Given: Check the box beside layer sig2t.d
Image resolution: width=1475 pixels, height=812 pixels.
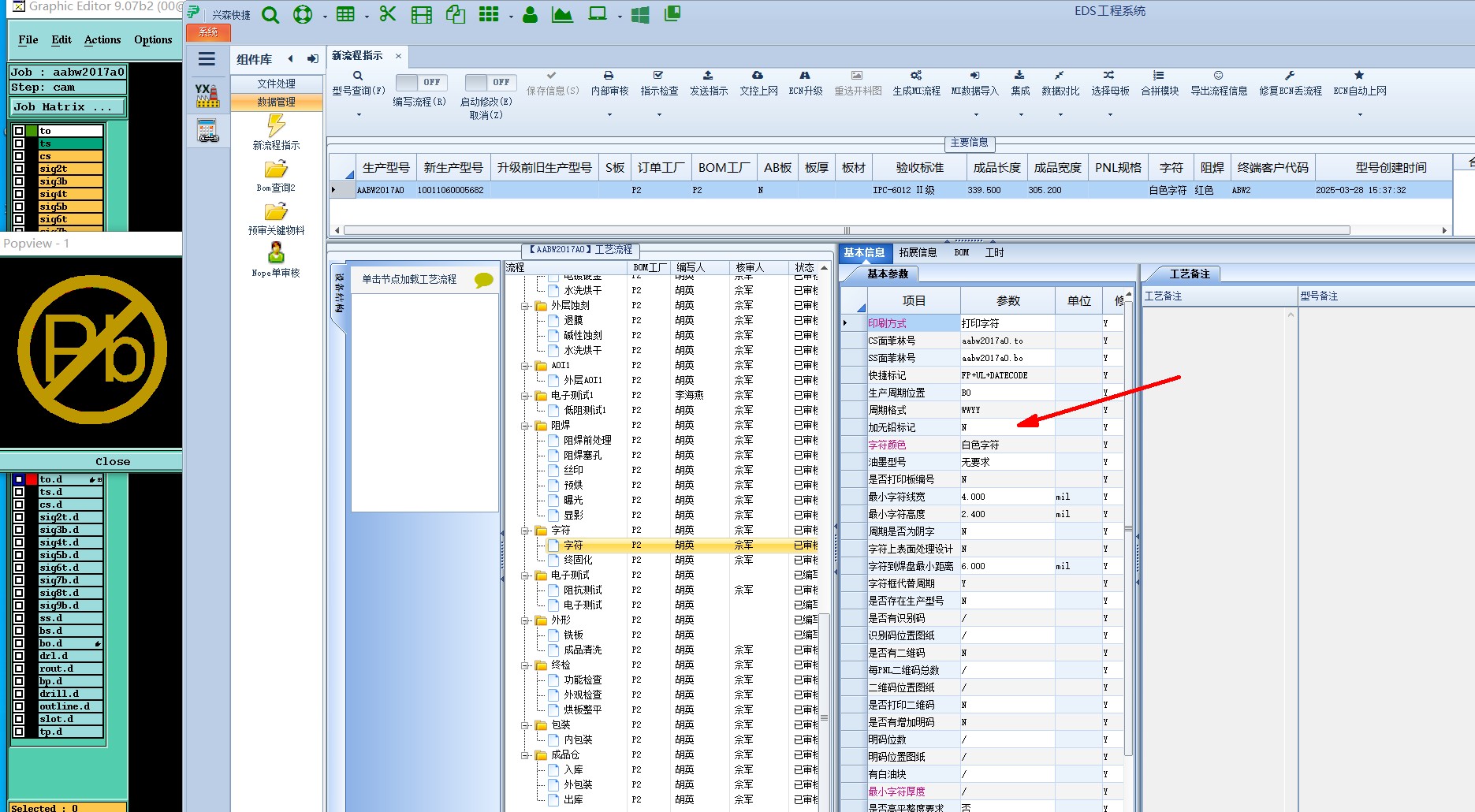Looking at the screenshot, I should point(18,517).
